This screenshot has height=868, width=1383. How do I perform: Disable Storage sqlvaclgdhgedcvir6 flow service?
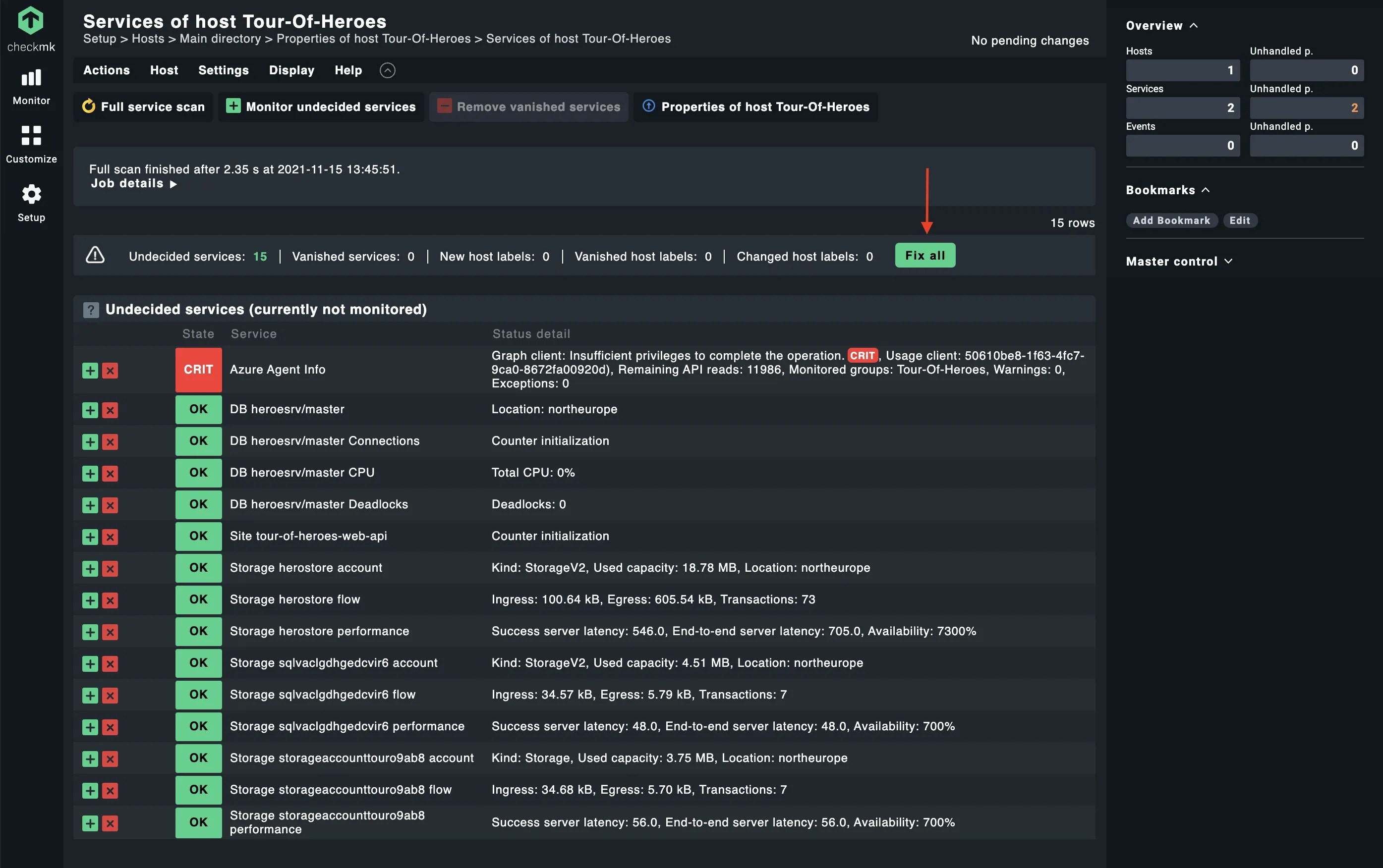110,695
